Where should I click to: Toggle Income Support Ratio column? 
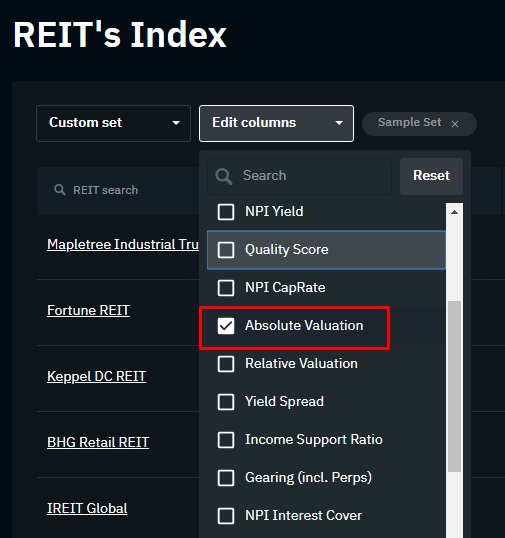click(226, 440)
